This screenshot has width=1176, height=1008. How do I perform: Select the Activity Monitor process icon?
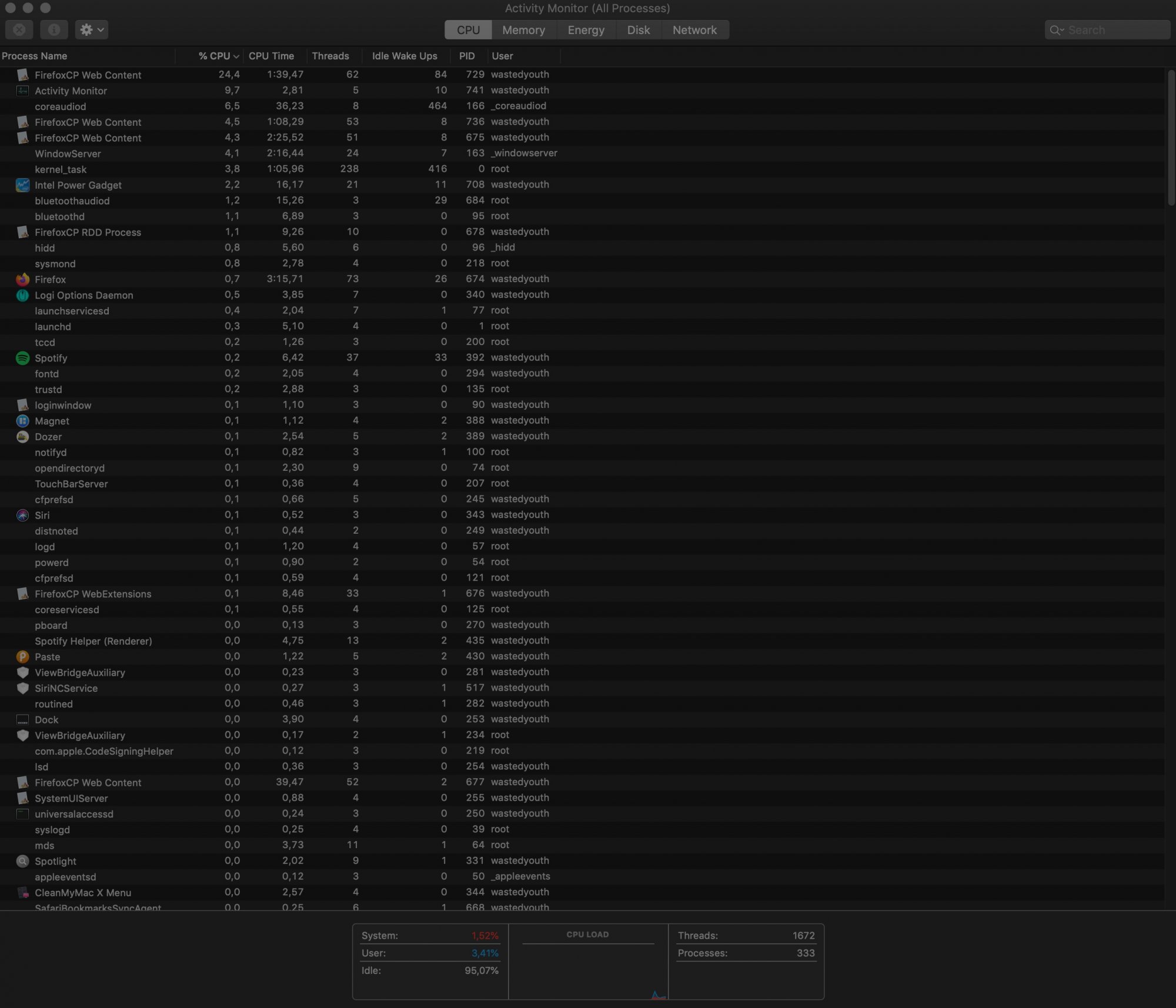(22, 91)
